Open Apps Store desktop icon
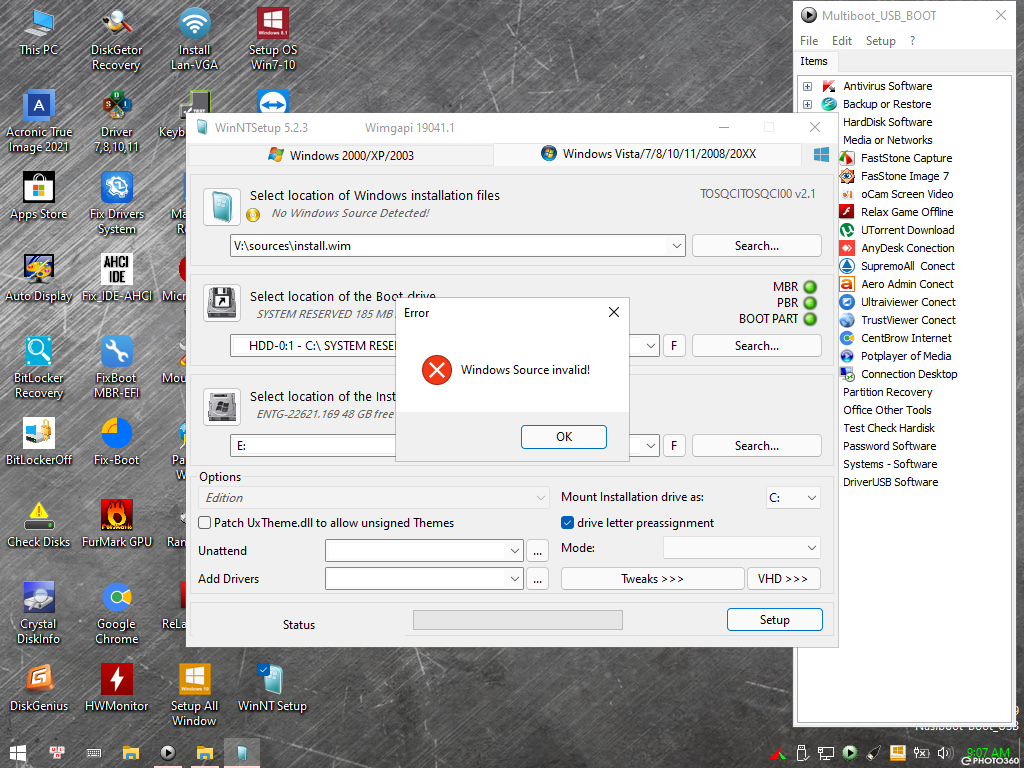 tap(39, 196)
